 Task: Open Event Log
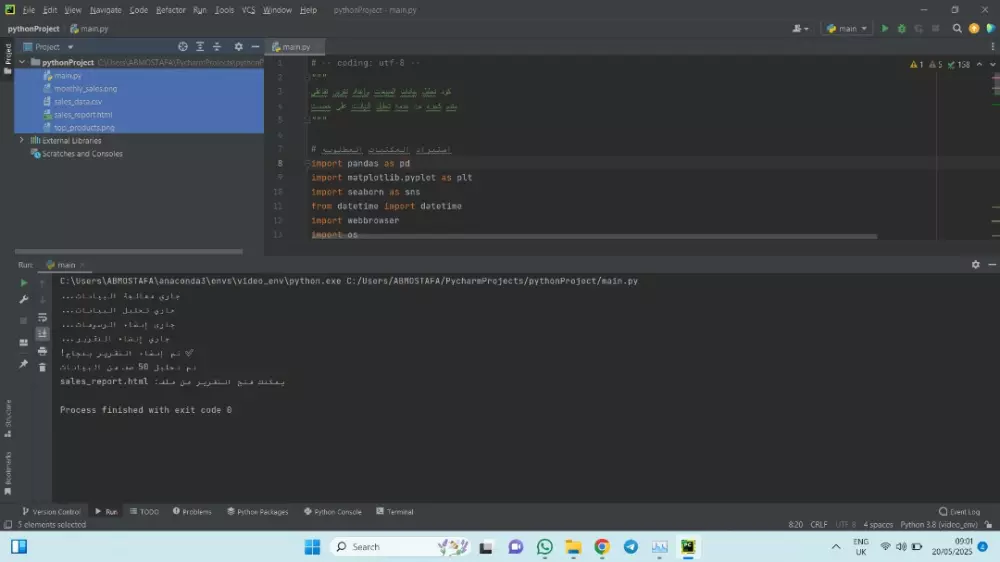tap(959, 512)
